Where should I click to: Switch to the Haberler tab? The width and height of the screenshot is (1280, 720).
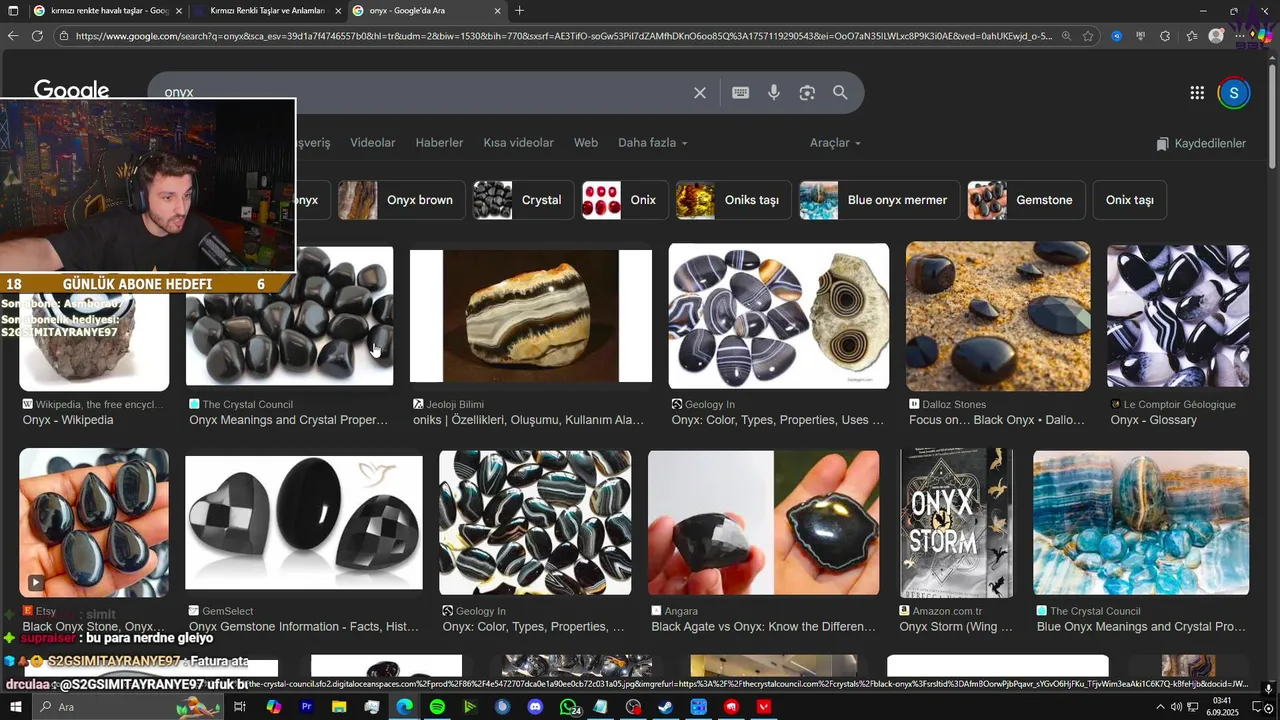439,143
